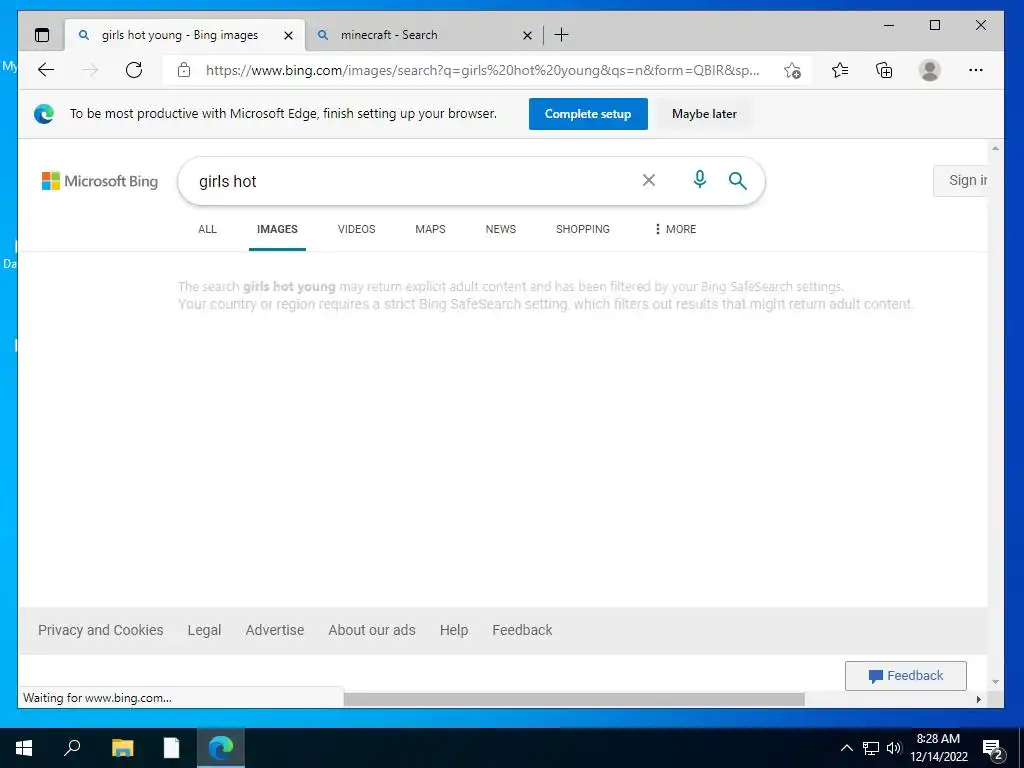Select the 'girls hot young - Bing images' tab
Viewport: 1024px width, 768px height.
coord(185,35)
